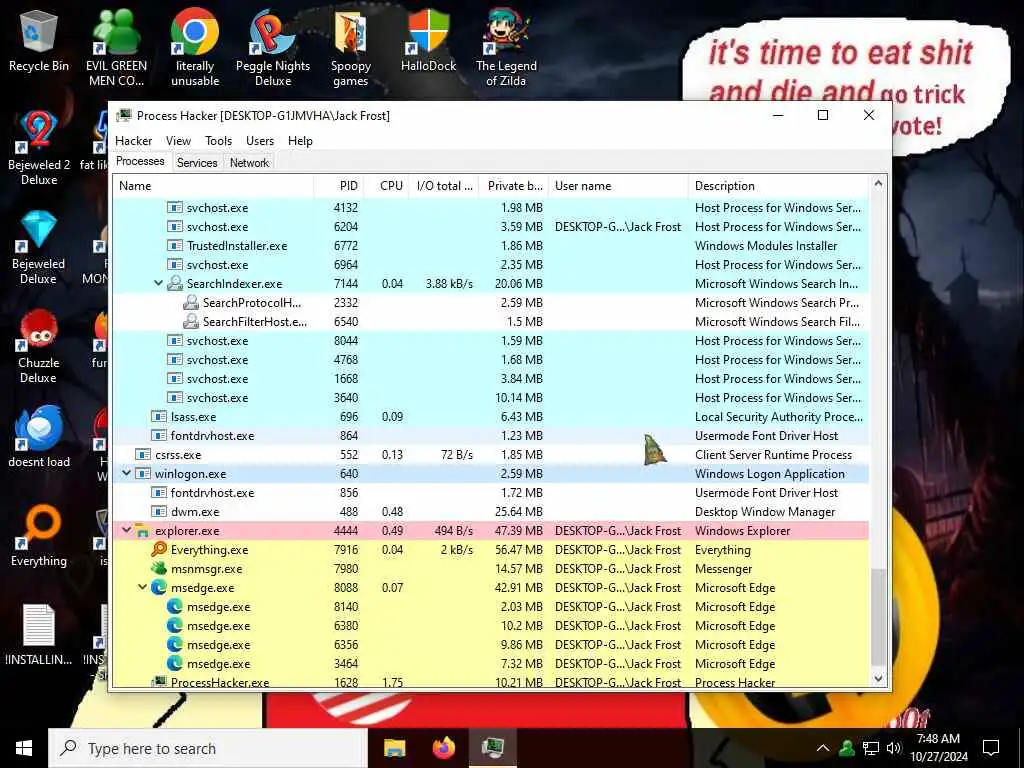This screenshot has width=1024, height=768.
Task: Click the scrollbar up arrow
Action: (878, 184)
